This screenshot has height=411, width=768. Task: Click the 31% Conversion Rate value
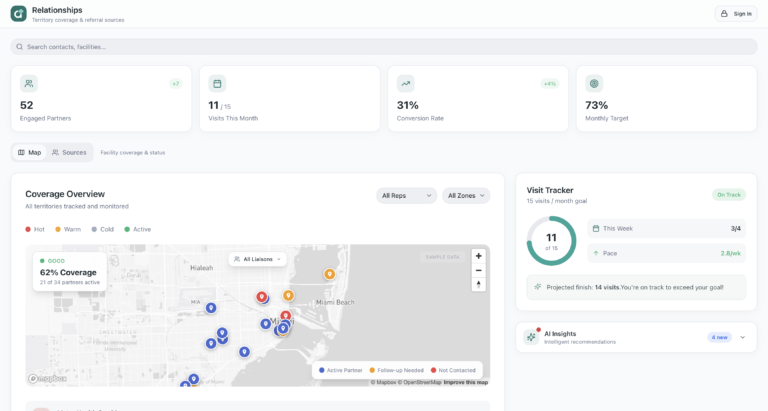[408, 105]
